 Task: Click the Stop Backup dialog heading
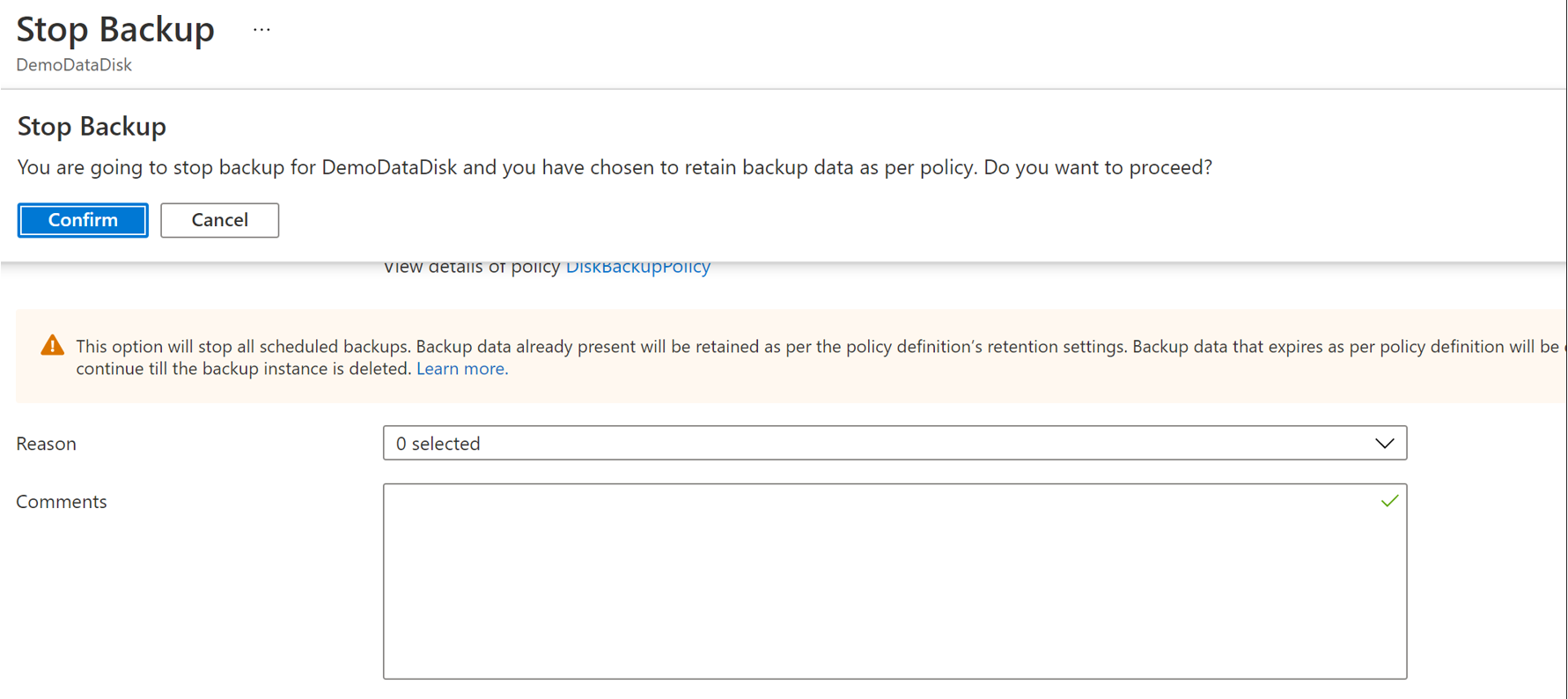click(x=92, y=127)
